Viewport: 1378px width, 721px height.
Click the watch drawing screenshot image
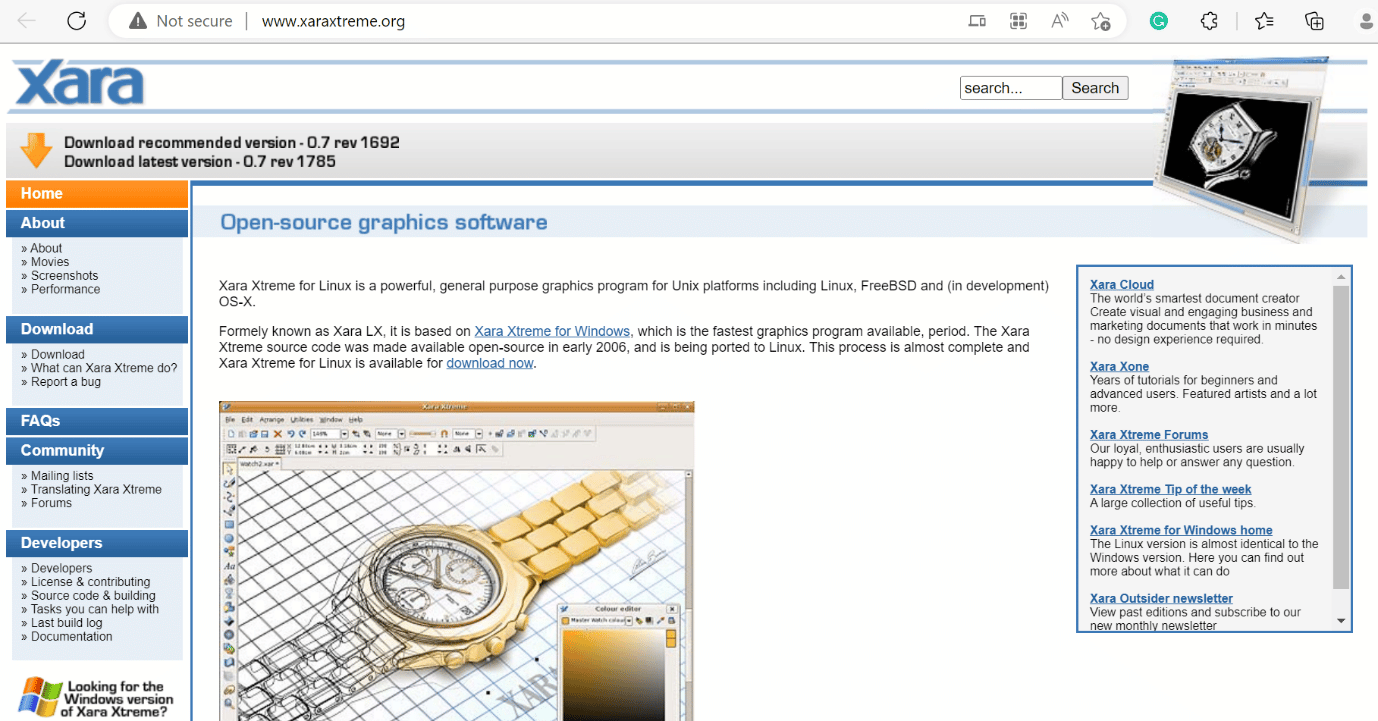[457, 561]
